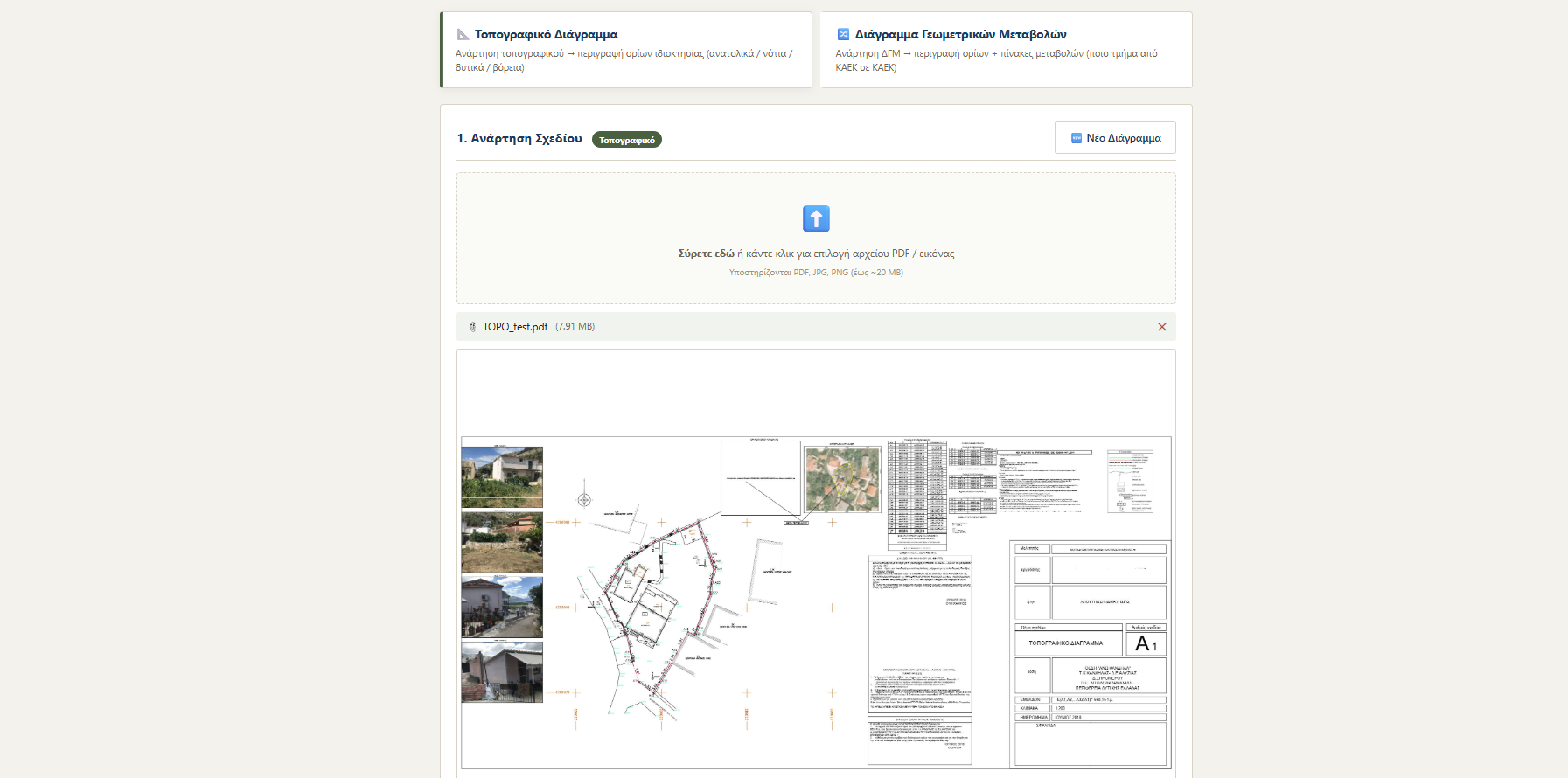Click the shuffle icon beside Διάγραμμα Γεωμετρικών Μεταβολών

843,35
